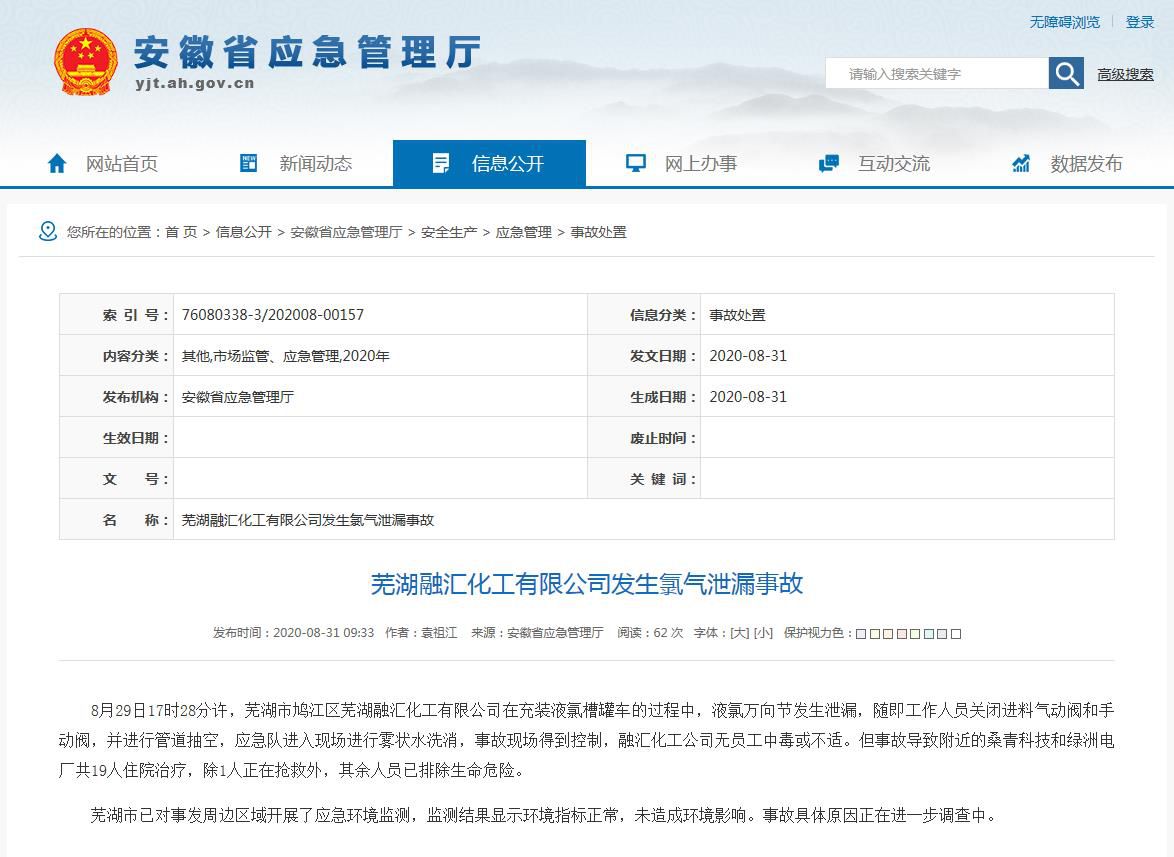Click the magnifier search button
The image size is (1174, 857).
[1066, 73]
